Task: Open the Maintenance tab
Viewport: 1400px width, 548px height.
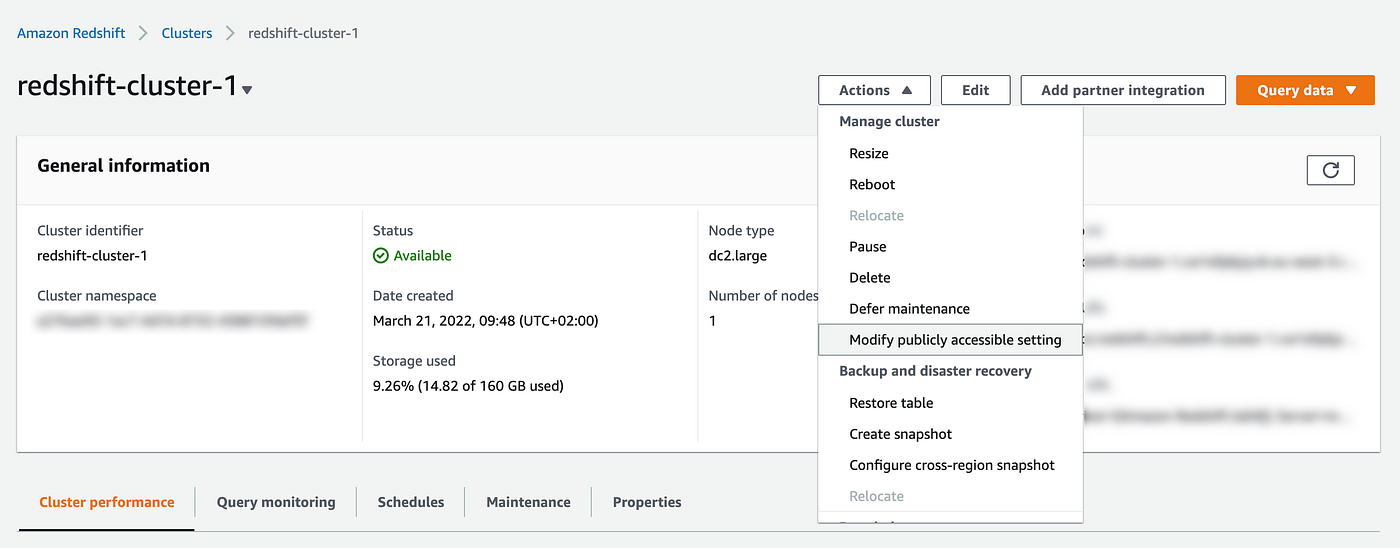Action: (528, 502)
